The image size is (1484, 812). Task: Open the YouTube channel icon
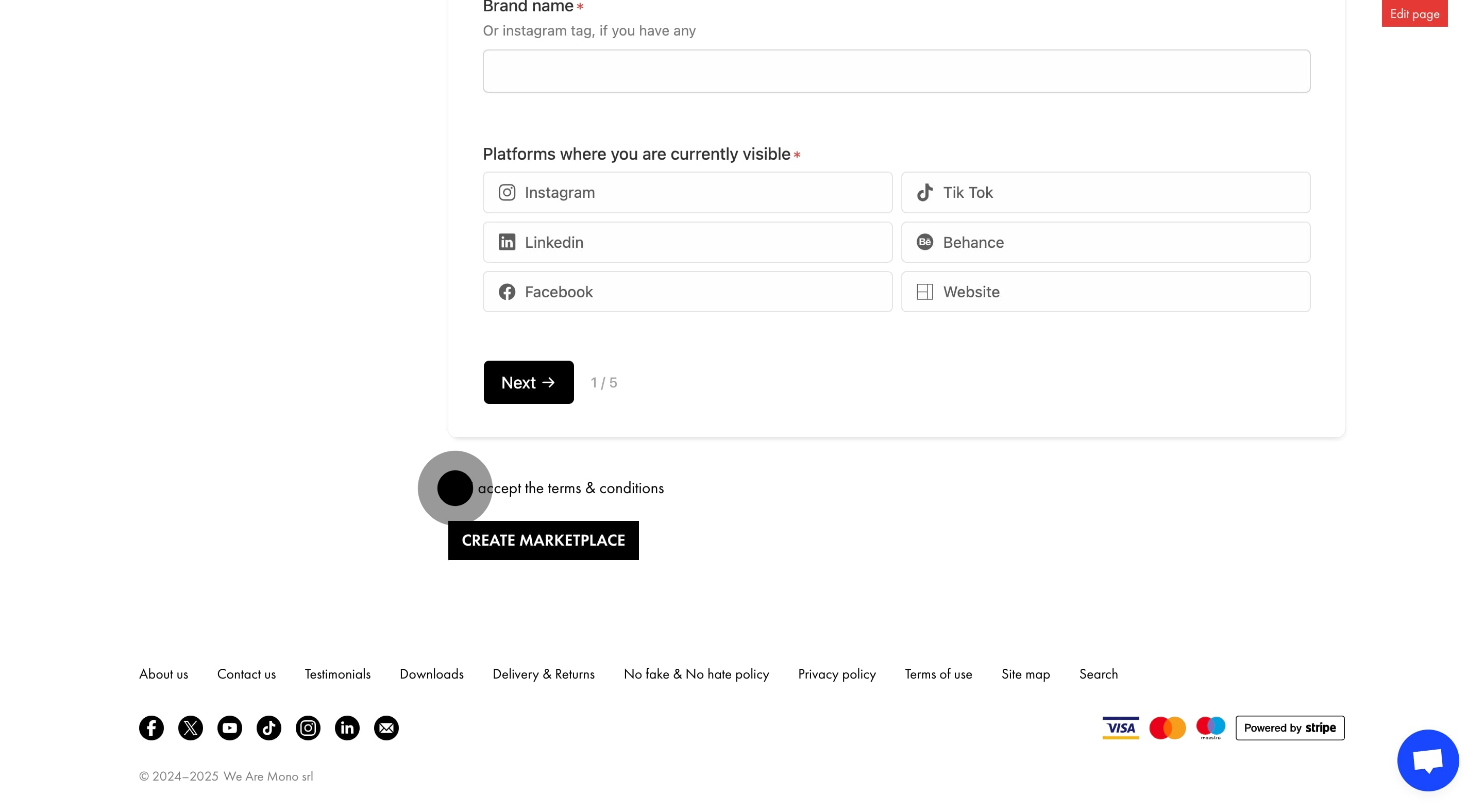tap(229, 728)
